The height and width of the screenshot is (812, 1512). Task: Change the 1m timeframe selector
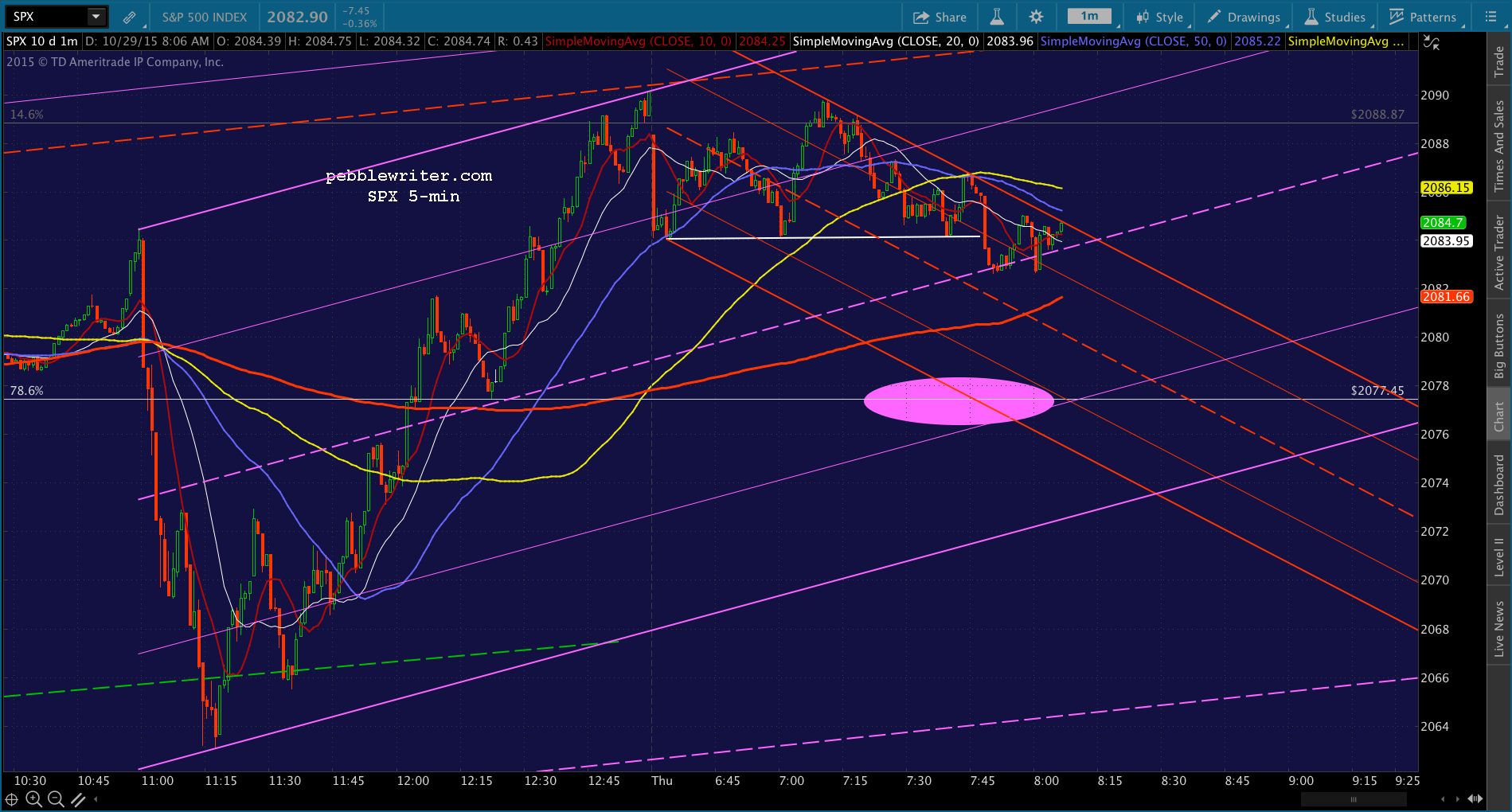(1089, 16)
